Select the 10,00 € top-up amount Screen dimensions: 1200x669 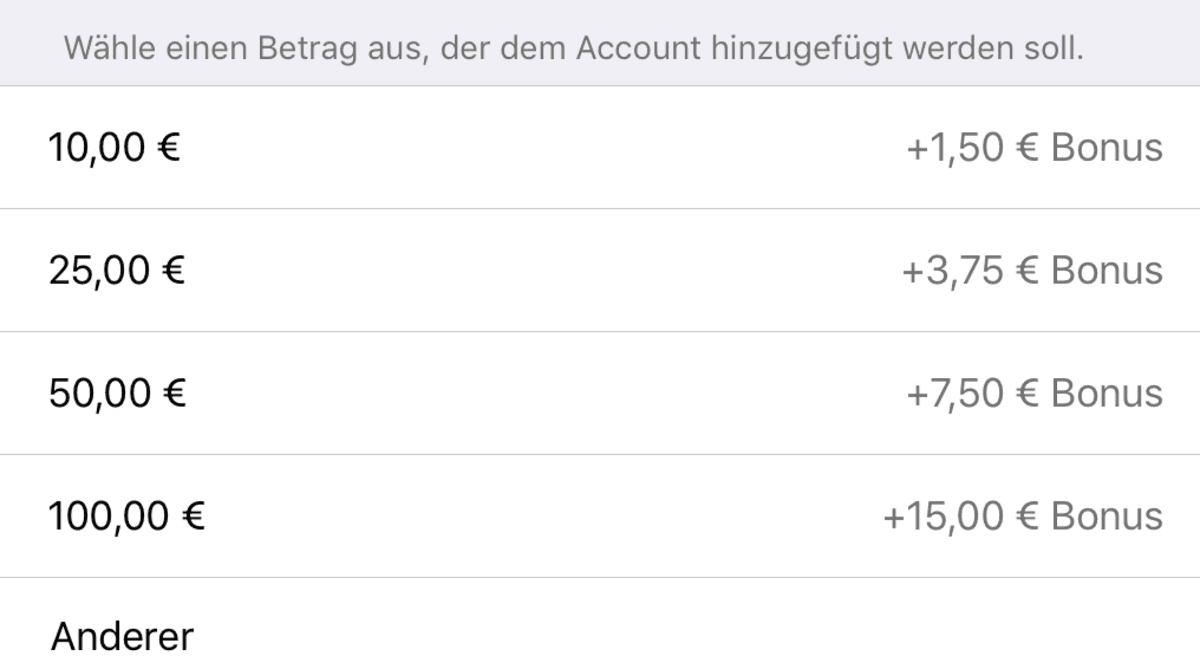114,148
